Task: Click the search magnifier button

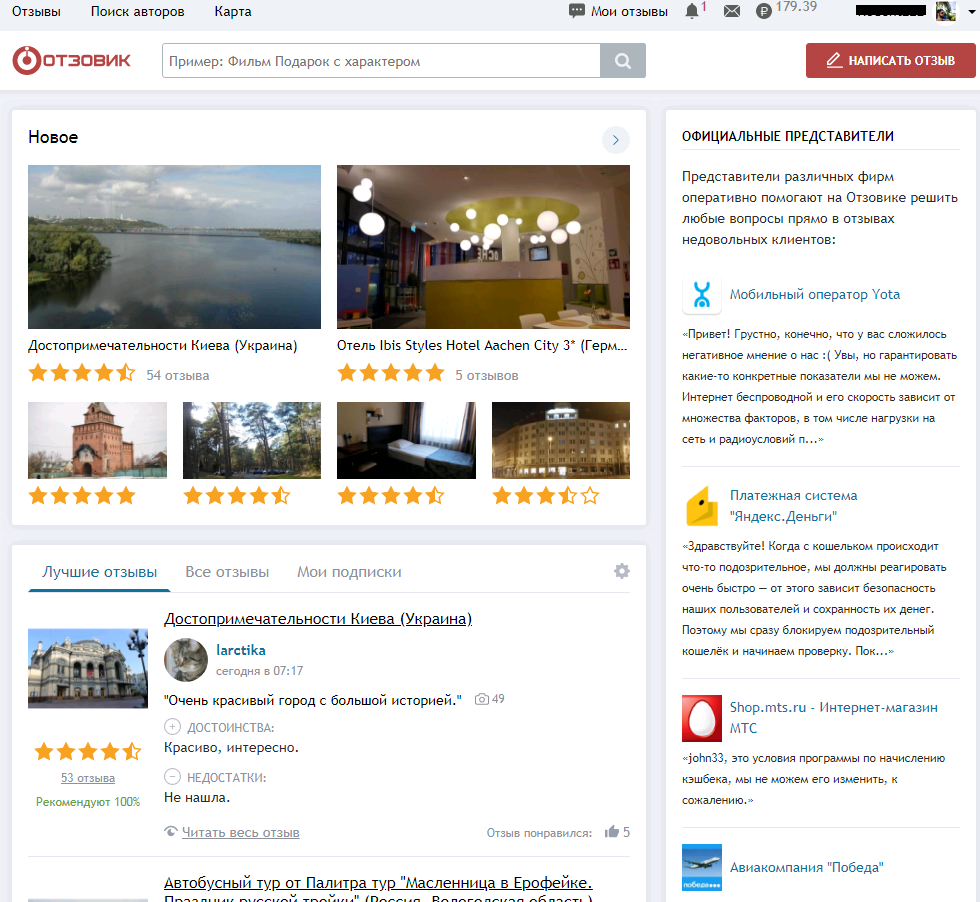Action: 622,61
